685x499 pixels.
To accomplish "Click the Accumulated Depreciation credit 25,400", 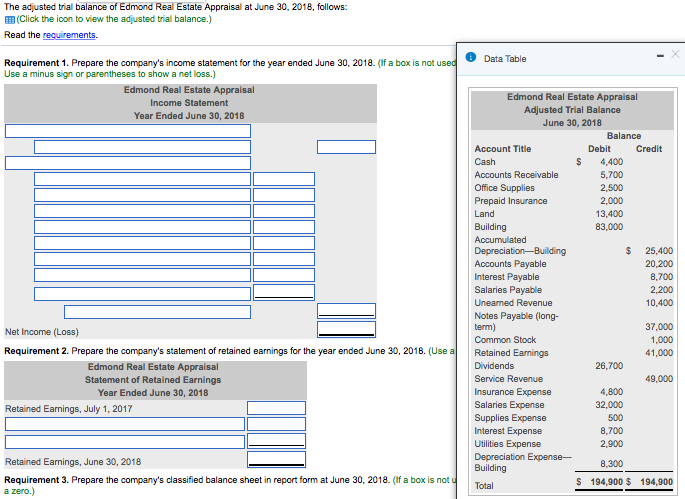I will pos(659,251).
